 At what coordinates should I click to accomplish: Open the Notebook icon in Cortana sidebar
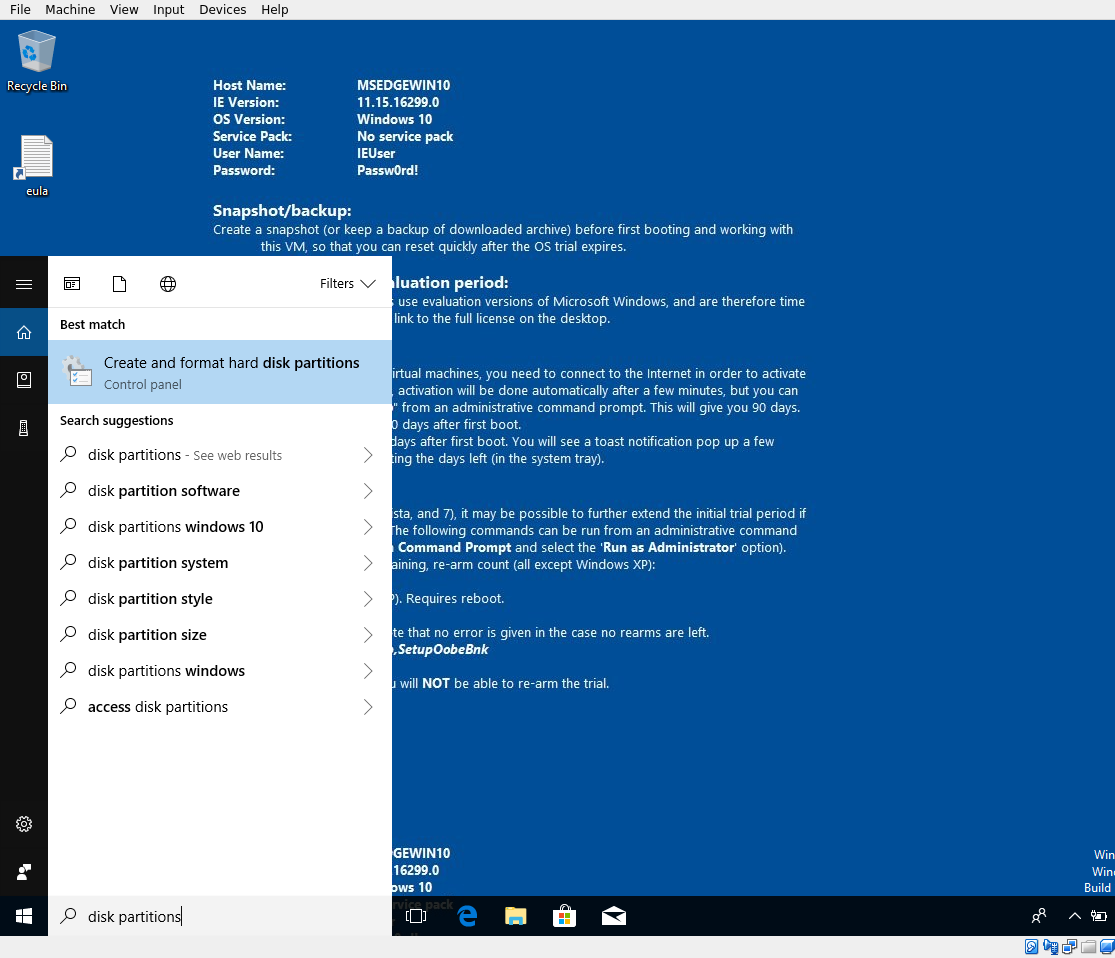23,380
